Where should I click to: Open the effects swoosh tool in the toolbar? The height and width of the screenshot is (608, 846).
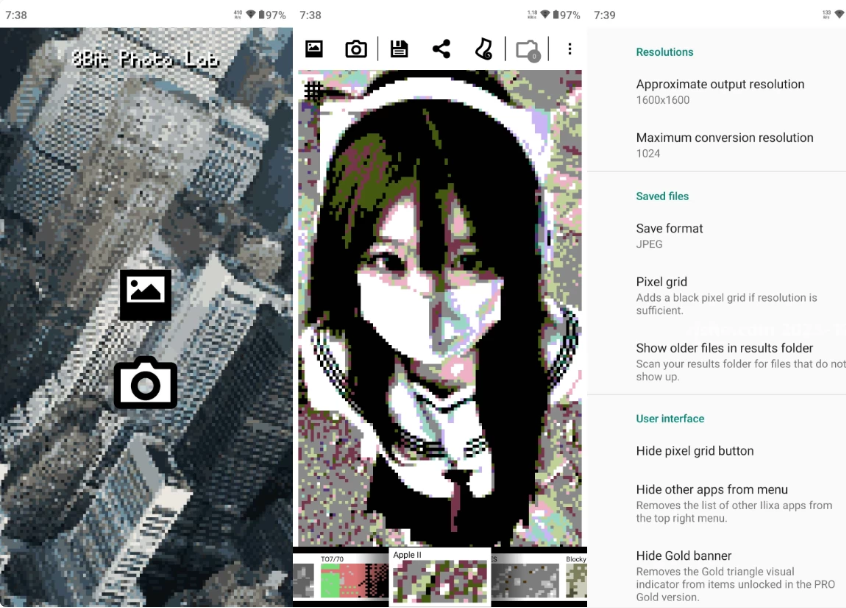click(484, 48)
